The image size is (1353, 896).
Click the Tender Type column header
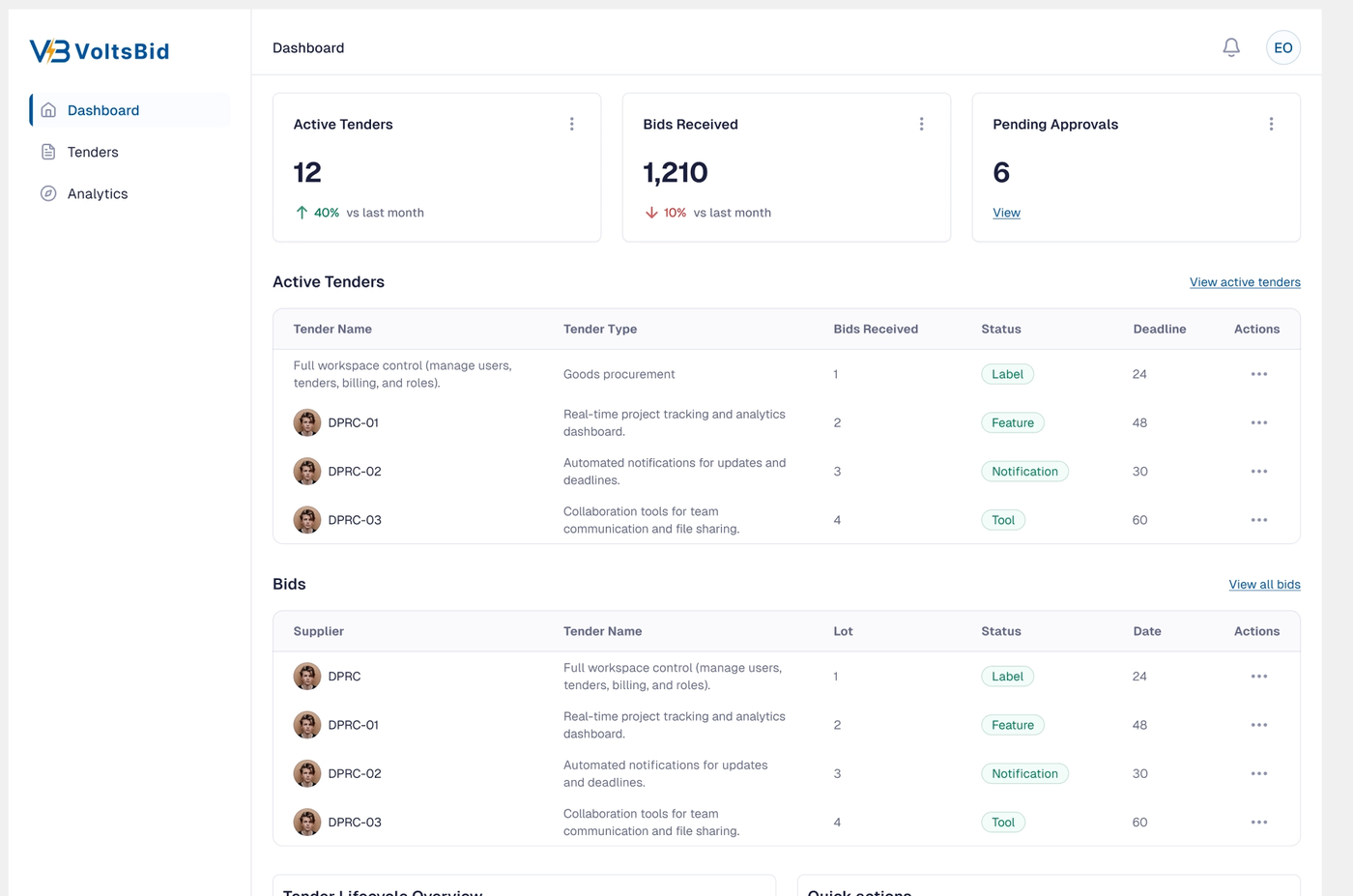click(x=600, y=330)
